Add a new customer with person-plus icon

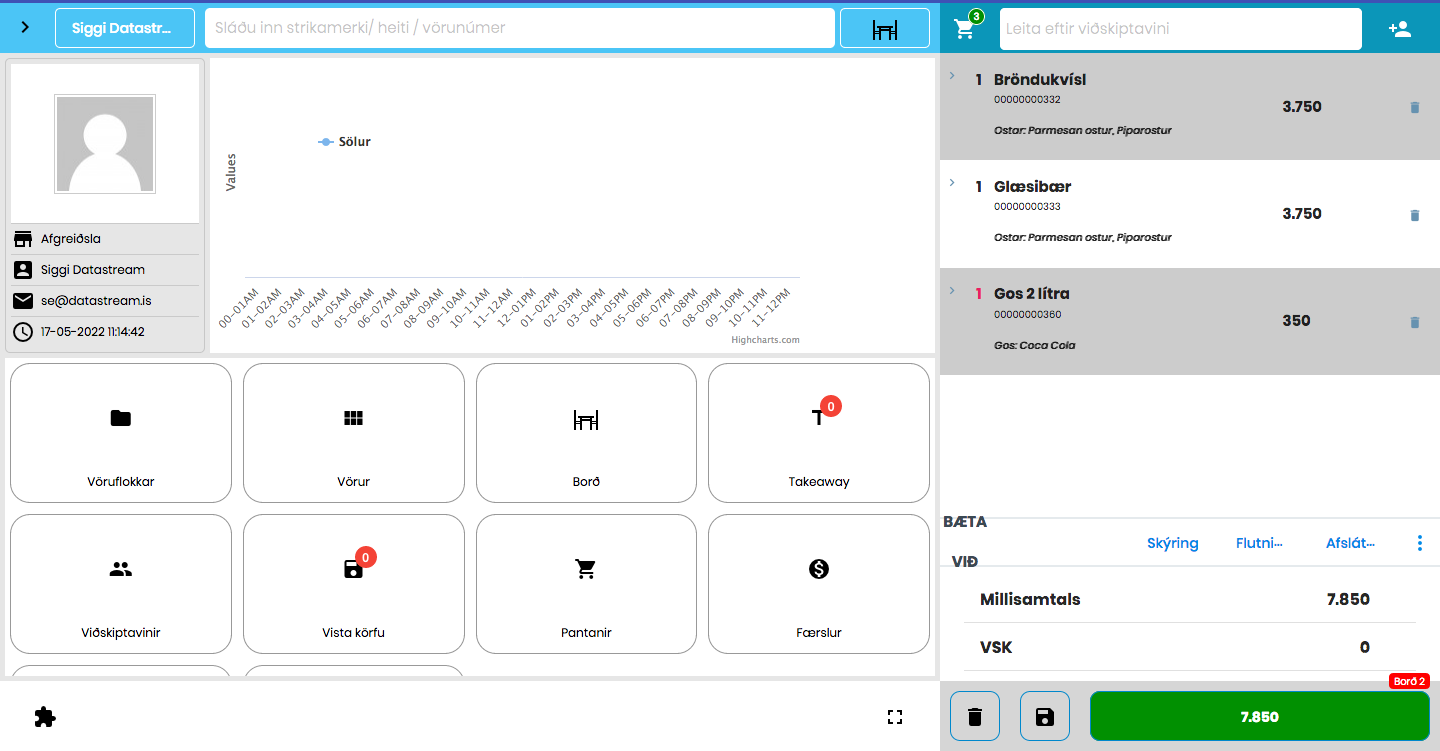click(x=1400, y=29)
